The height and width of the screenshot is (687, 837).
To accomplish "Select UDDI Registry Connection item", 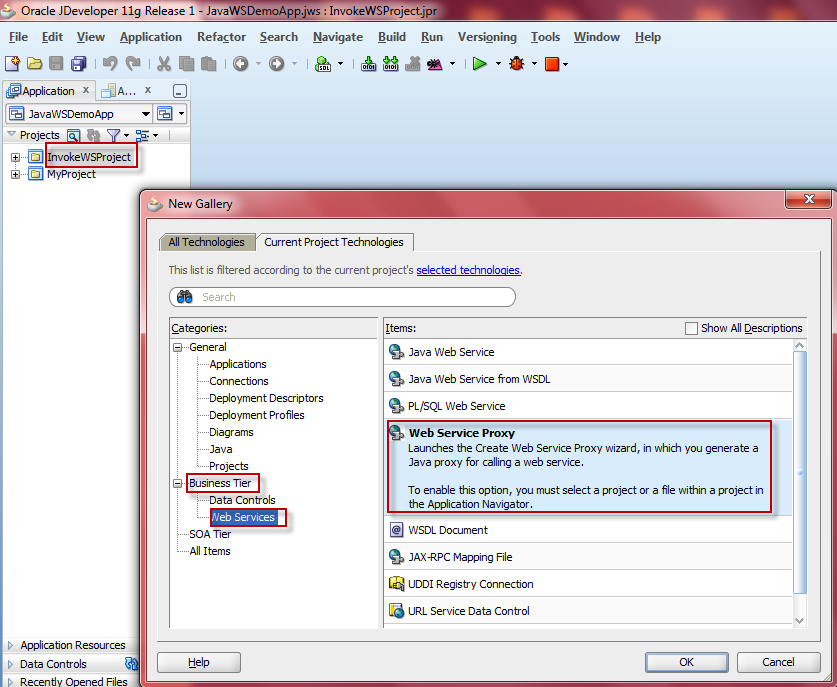I will (587, 584).
